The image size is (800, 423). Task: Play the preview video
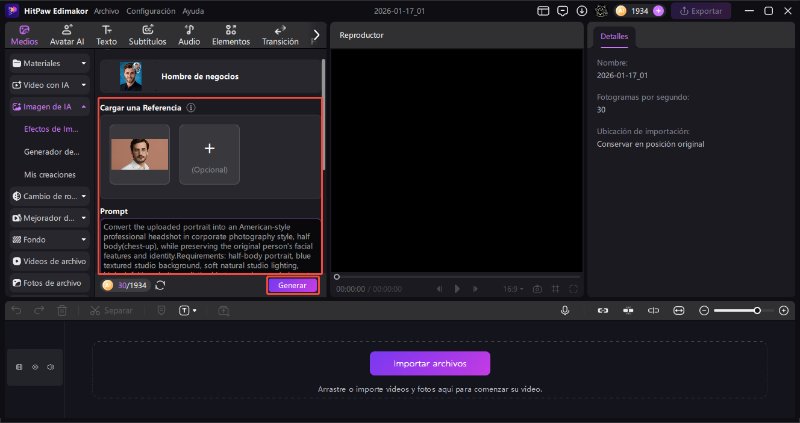click(x=457, y=289)
